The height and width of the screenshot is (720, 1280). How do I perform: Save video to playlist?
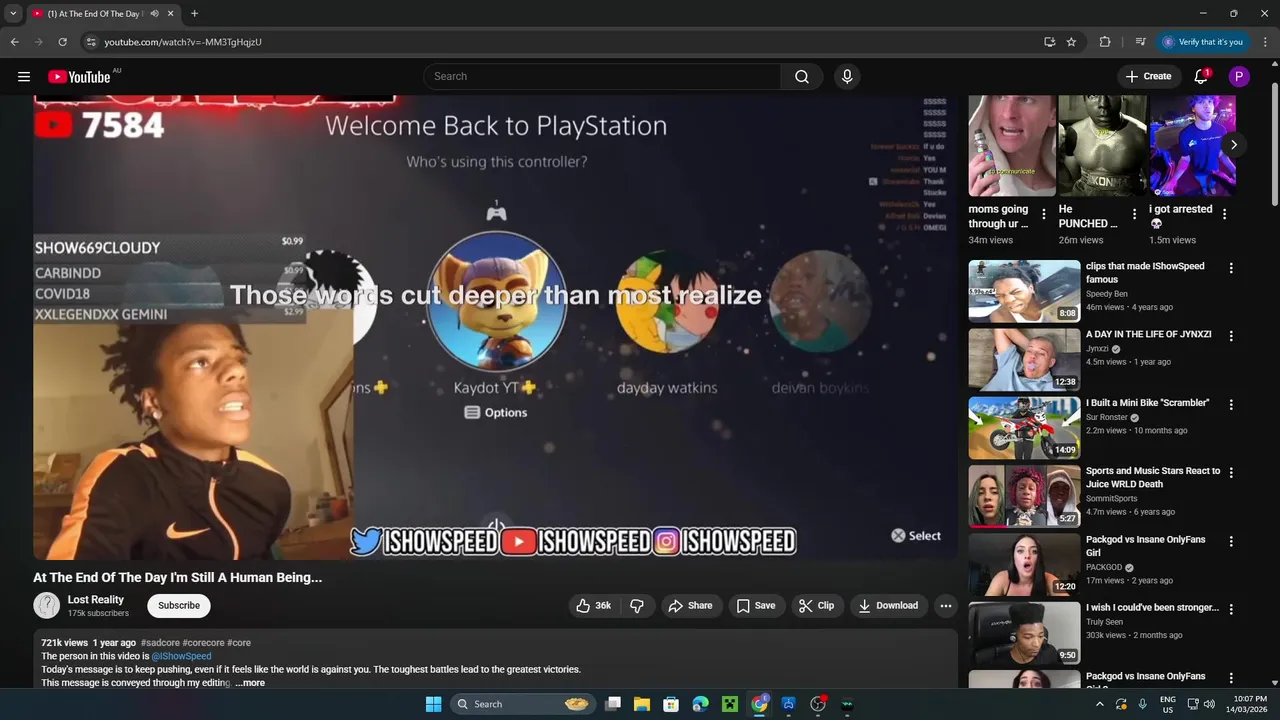click(x=756, y=606)
